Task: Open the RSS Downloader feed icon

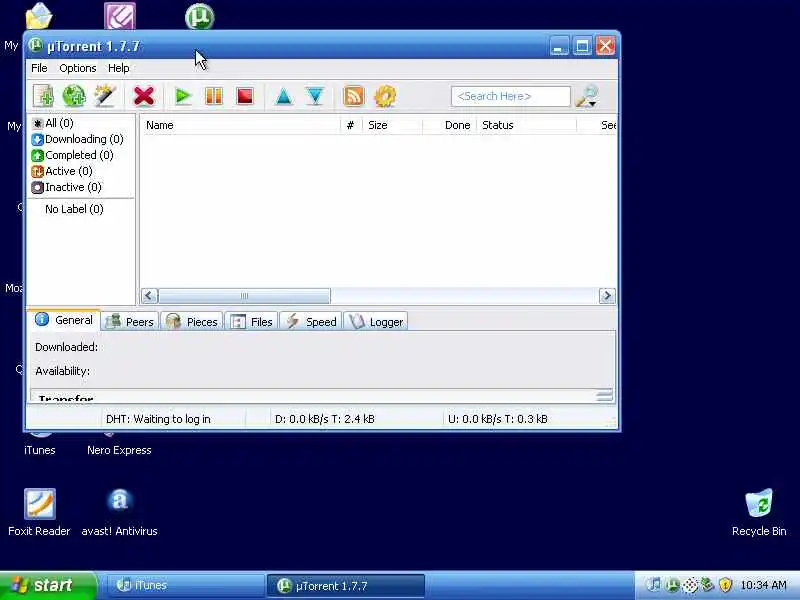Action: tap(354, 96)
